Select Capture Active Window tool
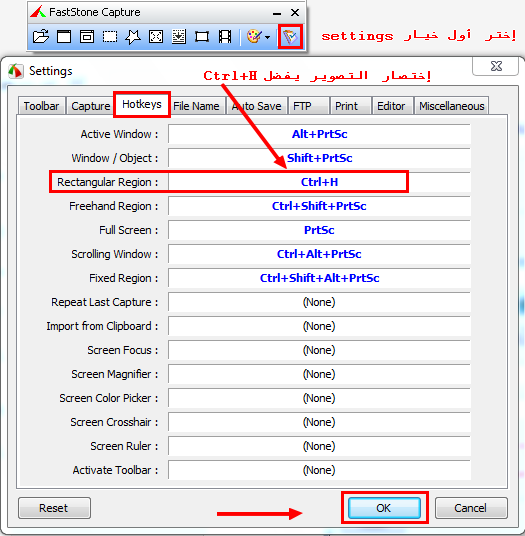The width and height of the screenshot is (525, 536). 64,37
